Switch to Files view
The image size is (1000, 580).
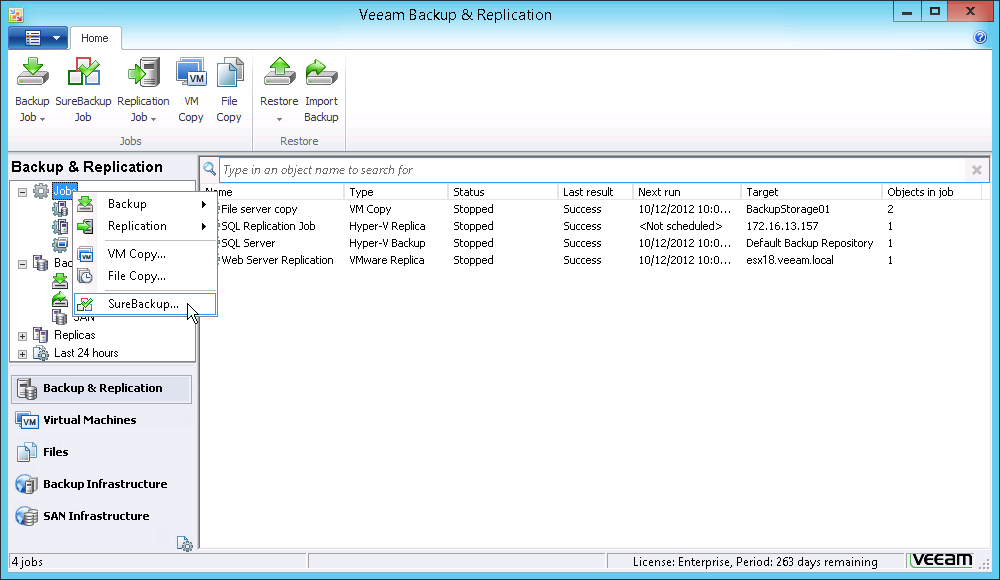(x=101, y=452)
